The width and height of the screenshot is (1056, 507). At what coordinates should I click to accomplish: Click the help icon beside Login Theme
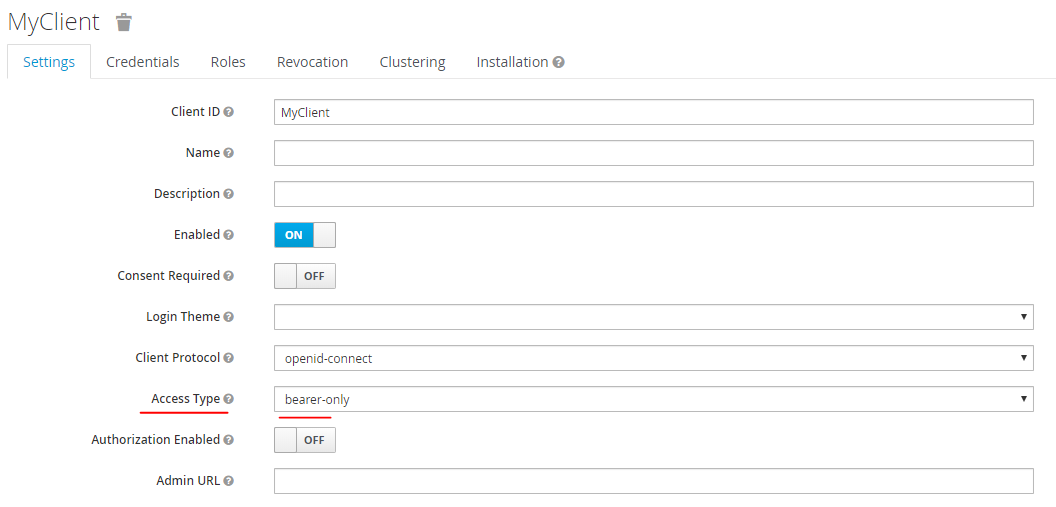[229, 317]
